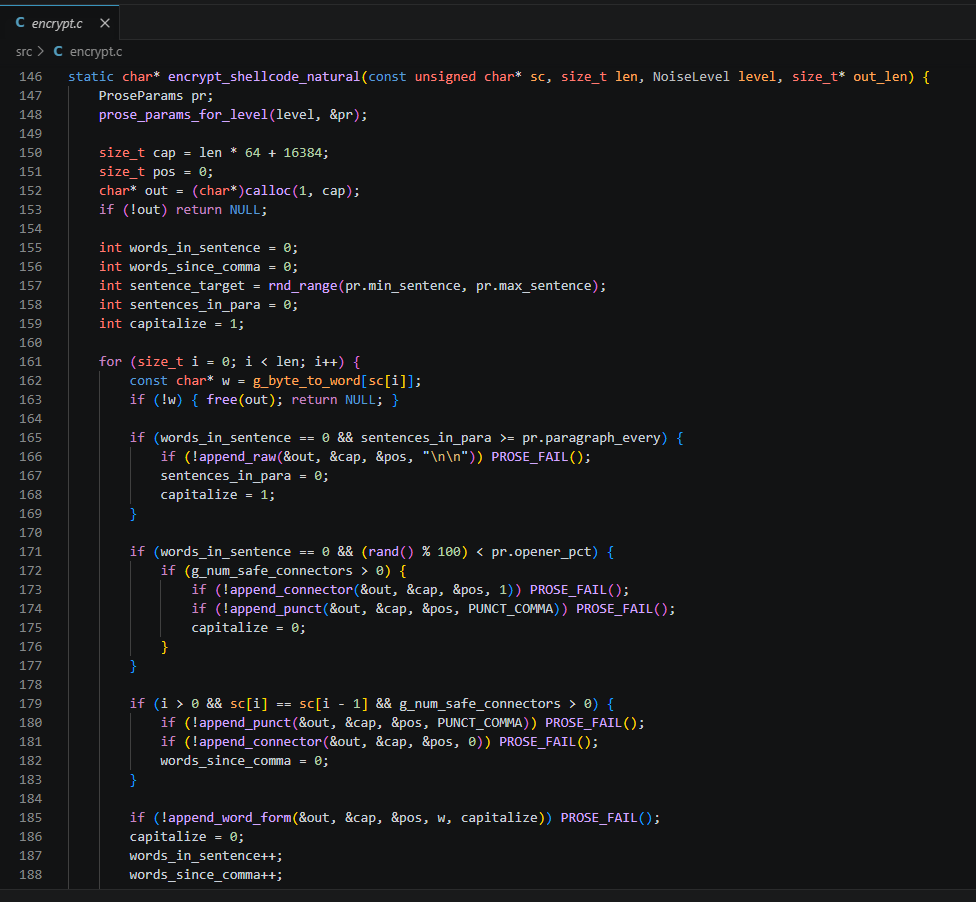Click line number 188 in the gutter
The image size is (976, 902).
click(x=30, y=875)
